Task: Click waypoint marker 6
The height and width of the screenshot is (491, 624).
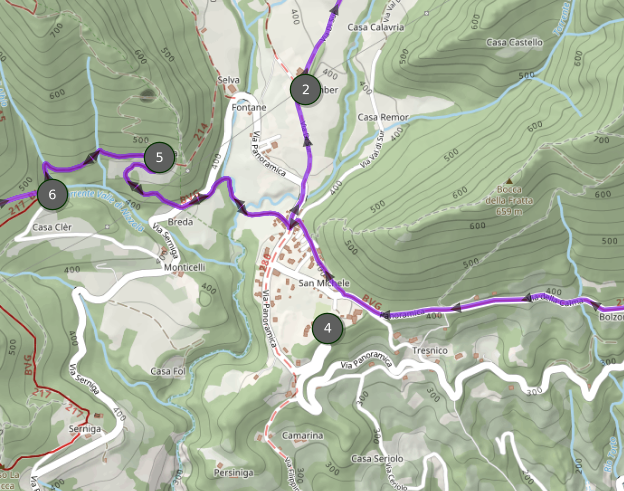Action: click(x=52, y=194)
